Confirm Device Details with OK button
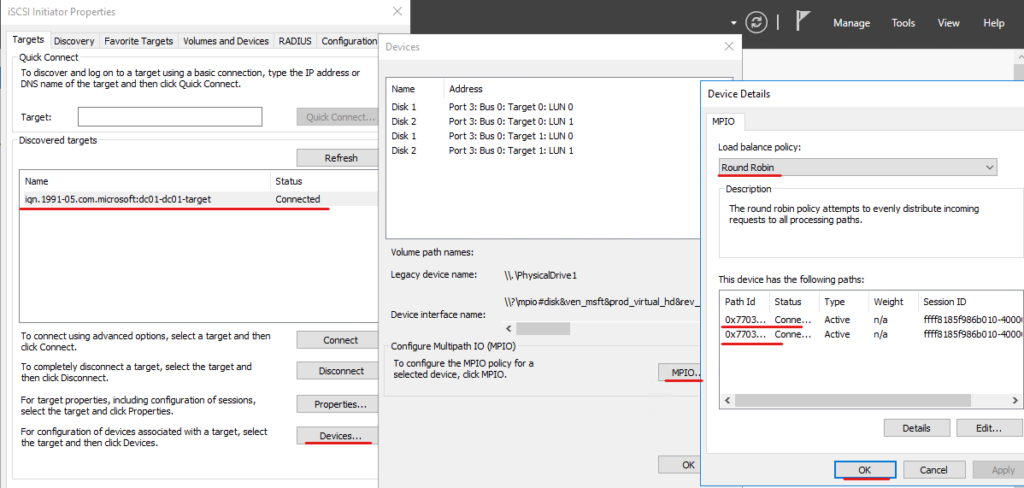 (x=865, y=470)
